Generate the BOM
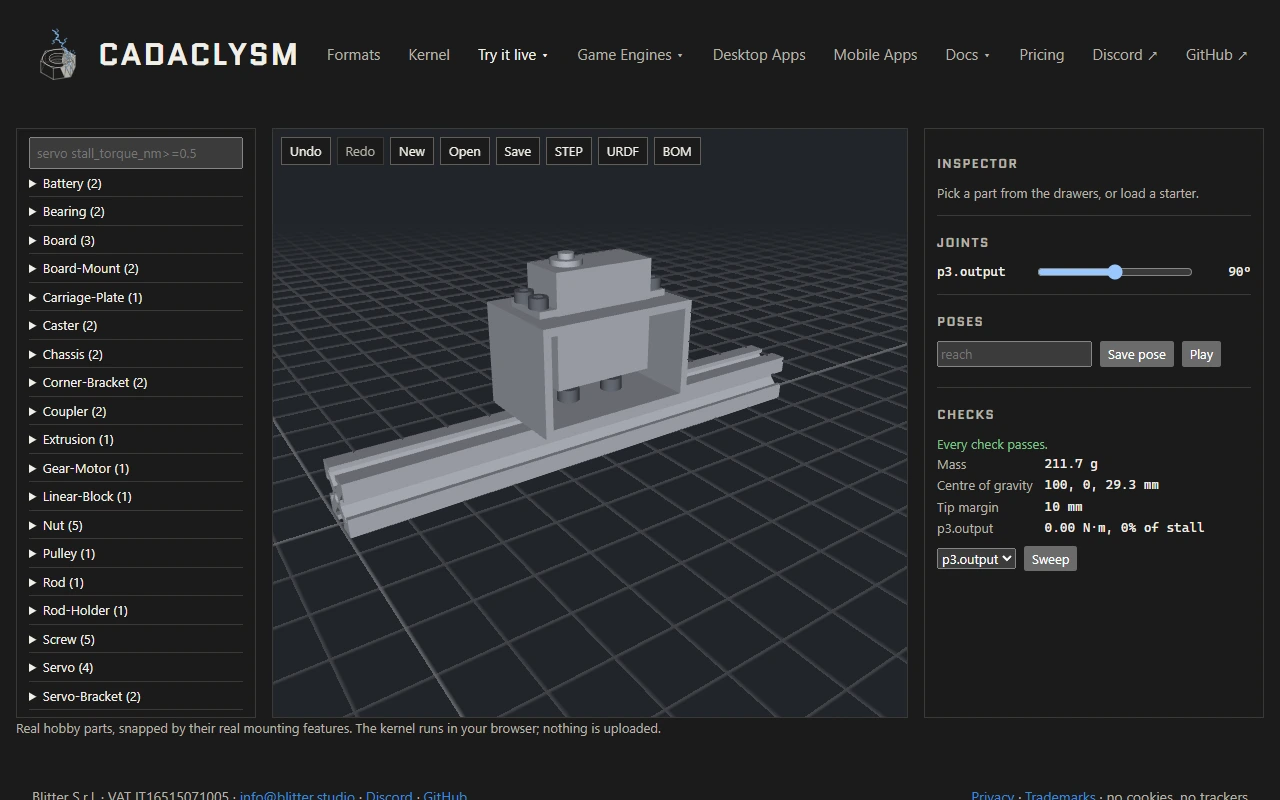Viewport: 1280px width, 800px height. tap(677, 152)
